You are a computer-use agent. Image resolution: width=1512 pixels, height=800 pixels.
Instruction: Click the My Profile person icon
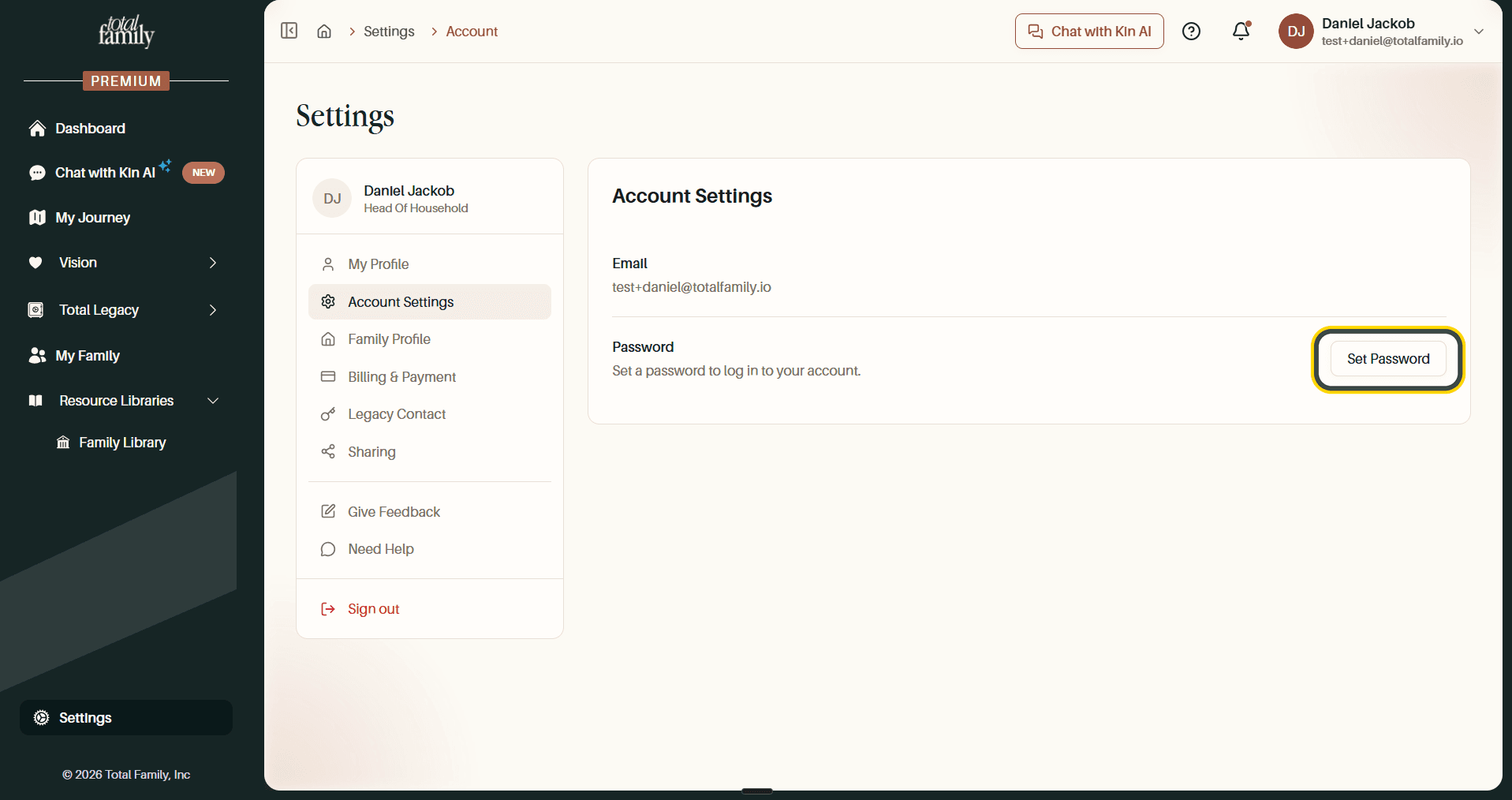click(328, 264)
